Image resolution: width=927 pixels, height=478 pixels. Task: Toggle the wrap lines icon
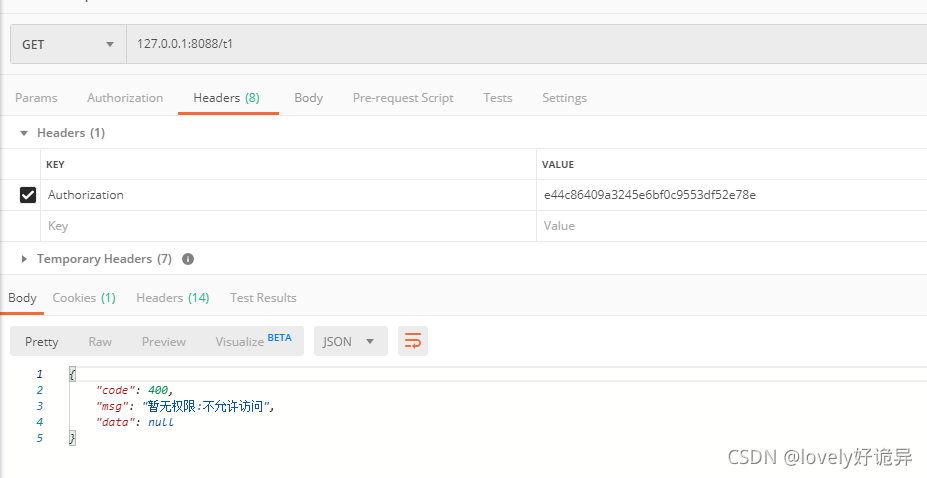coord(413,341)
